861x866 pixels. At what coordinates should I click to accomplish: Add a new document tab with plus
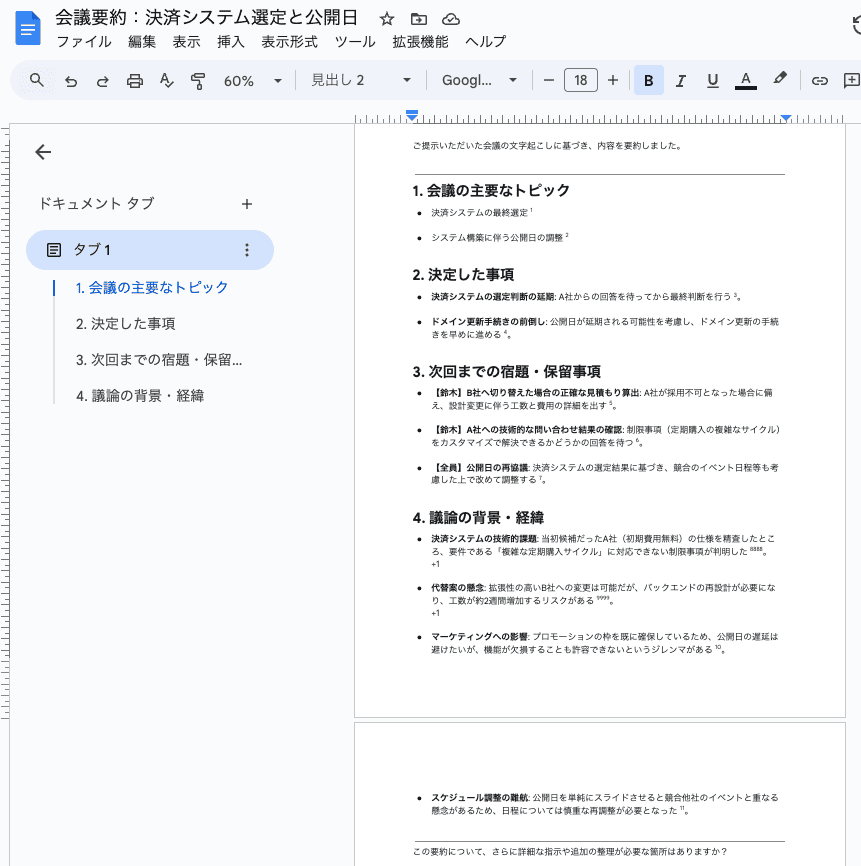(247, 204)
